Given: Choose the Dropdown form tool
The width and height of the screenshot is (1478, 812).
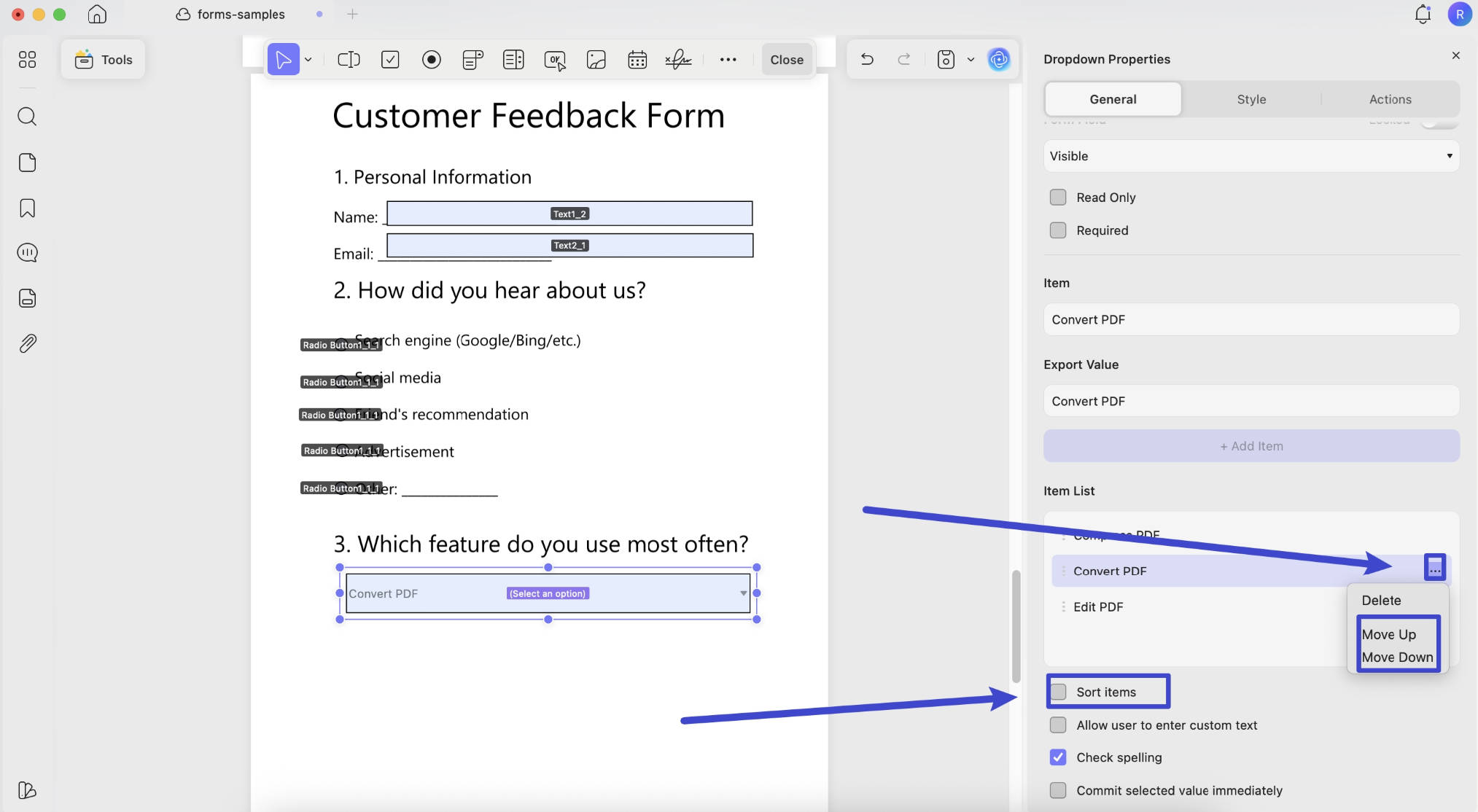Looking at the screenshot, I should point(472,59).
